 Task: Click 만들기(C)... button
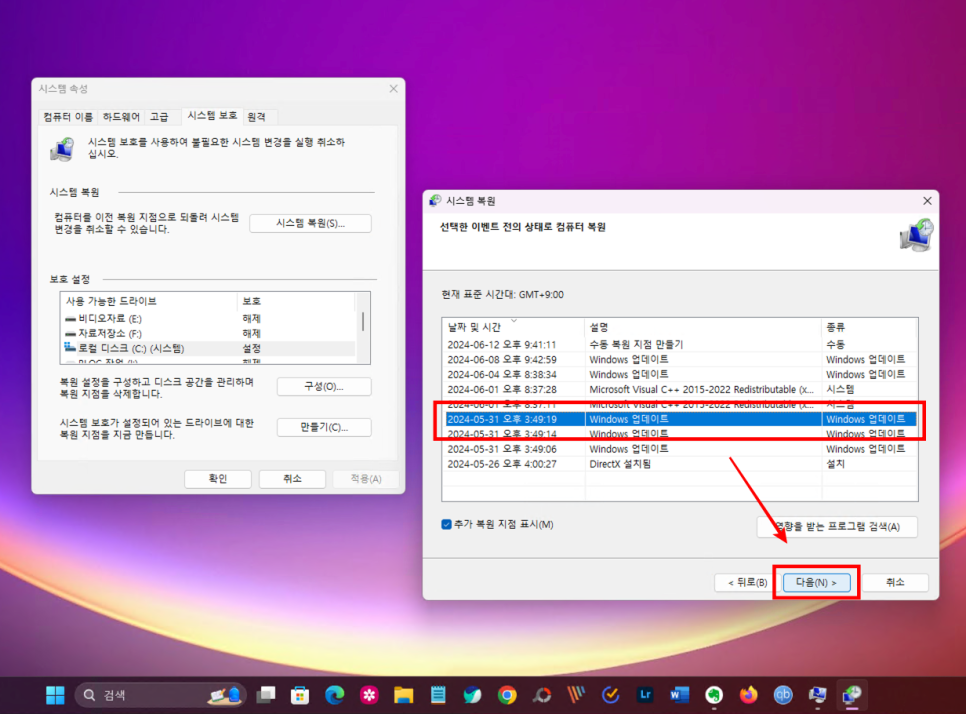tap(324, 427)
